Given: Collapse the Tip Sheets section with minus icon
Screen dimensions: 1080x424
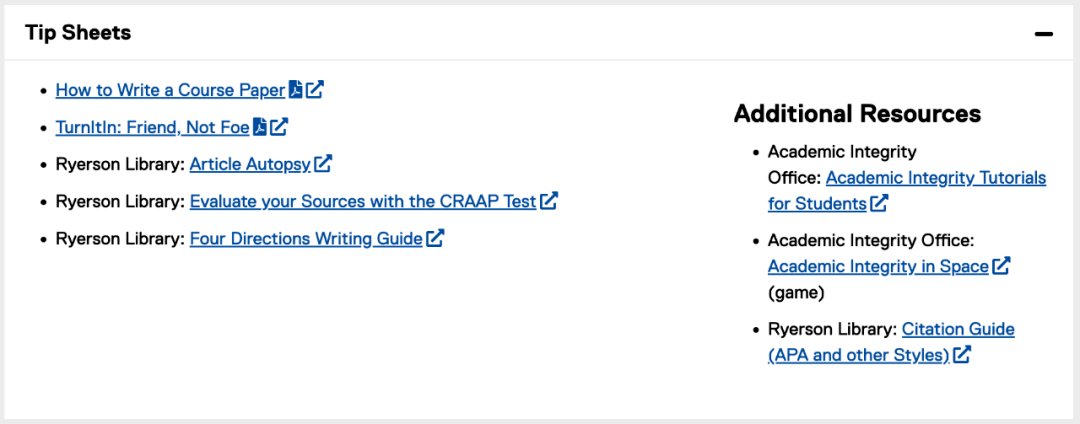Looking at the screenshot, I should [1043, 34].
